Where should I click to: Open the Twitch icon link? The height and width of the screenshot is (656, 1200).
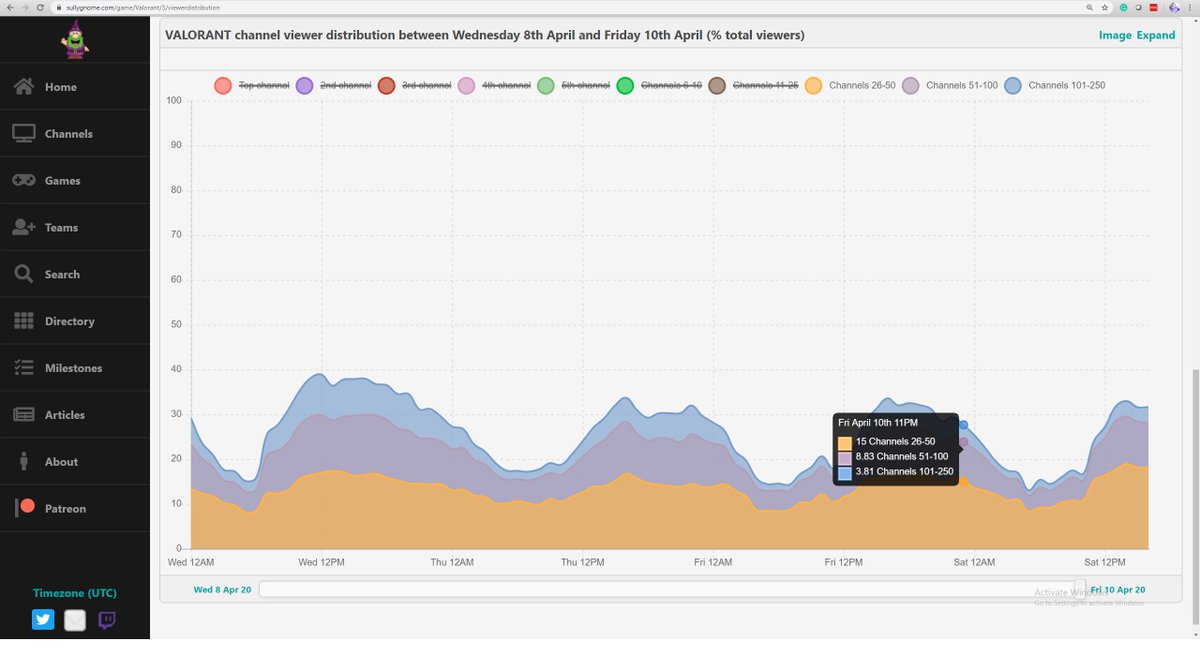pyautogui.click(x=107, y=620)
